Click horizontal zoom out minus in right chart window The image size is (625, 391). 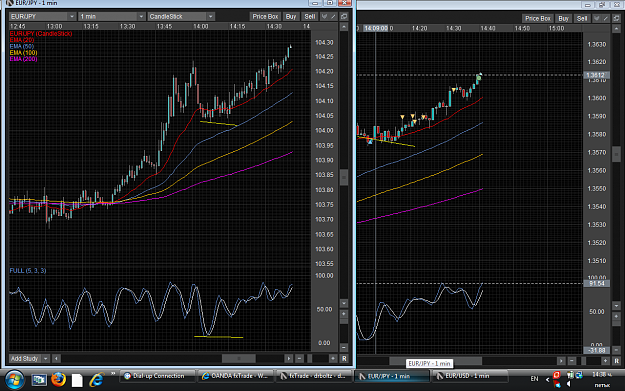pos(572,361)
